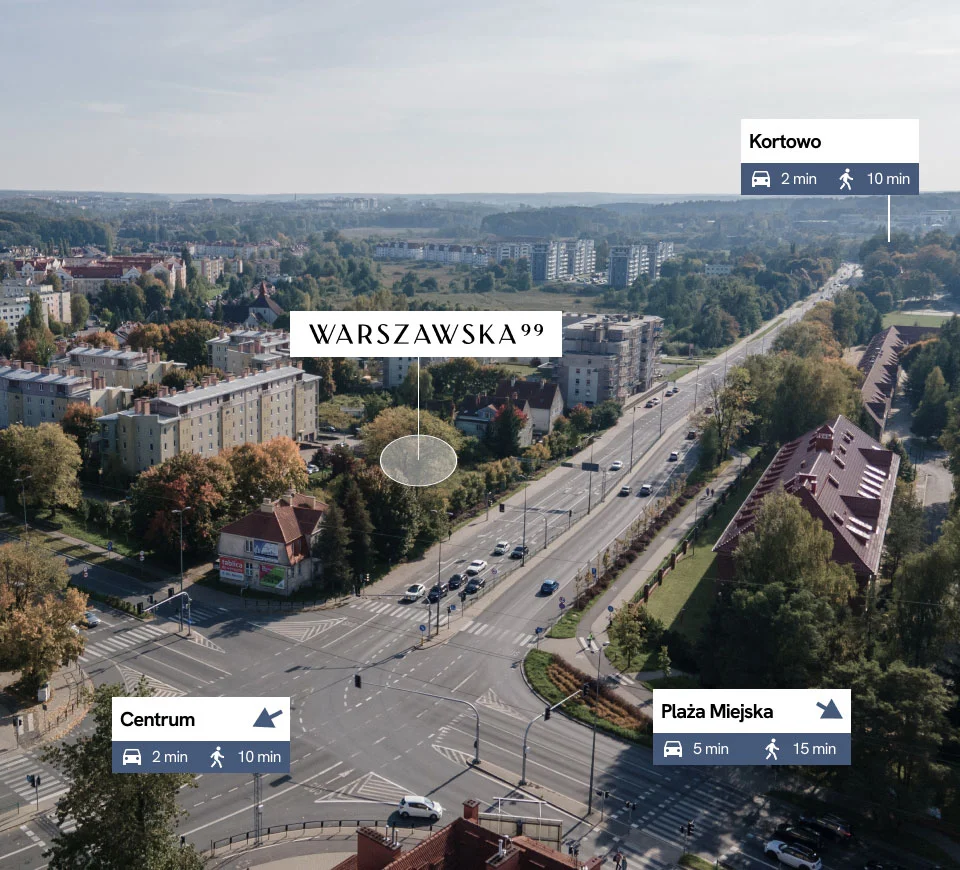Click the 10 min walk time for Kortowo

(888, 179)
